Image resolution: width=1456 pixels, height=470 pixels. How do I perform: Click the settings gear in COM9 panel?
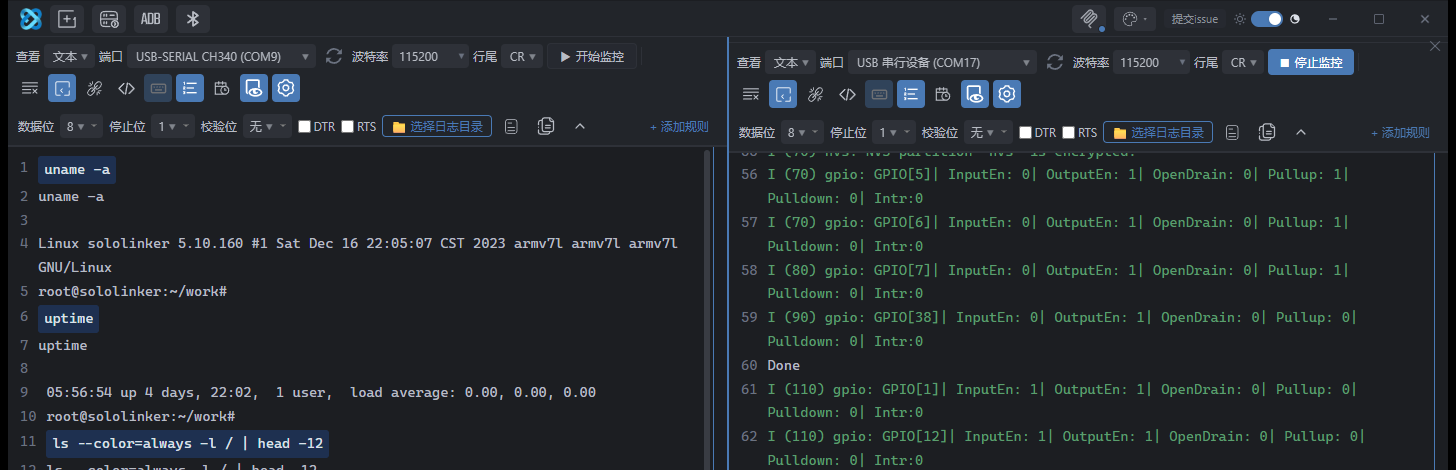[x=286, y=88]
